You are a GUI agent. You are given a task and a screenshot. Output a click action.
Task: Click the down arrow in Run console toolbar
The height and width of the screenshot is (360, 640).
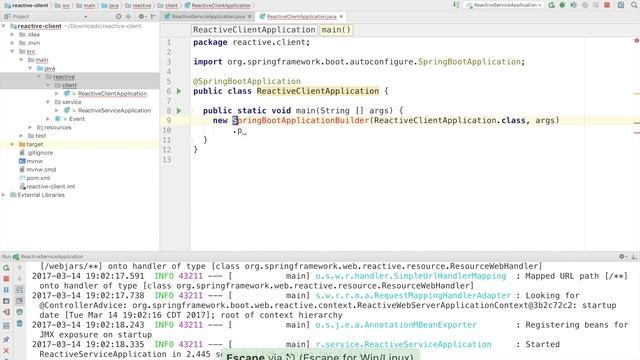pos(19,279)
